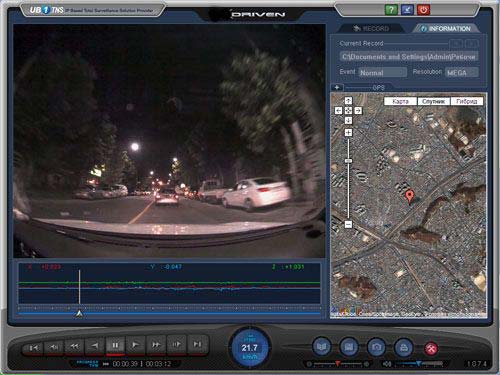
Task: Print the current frame with the printer icon
Action: coord(404,347)
